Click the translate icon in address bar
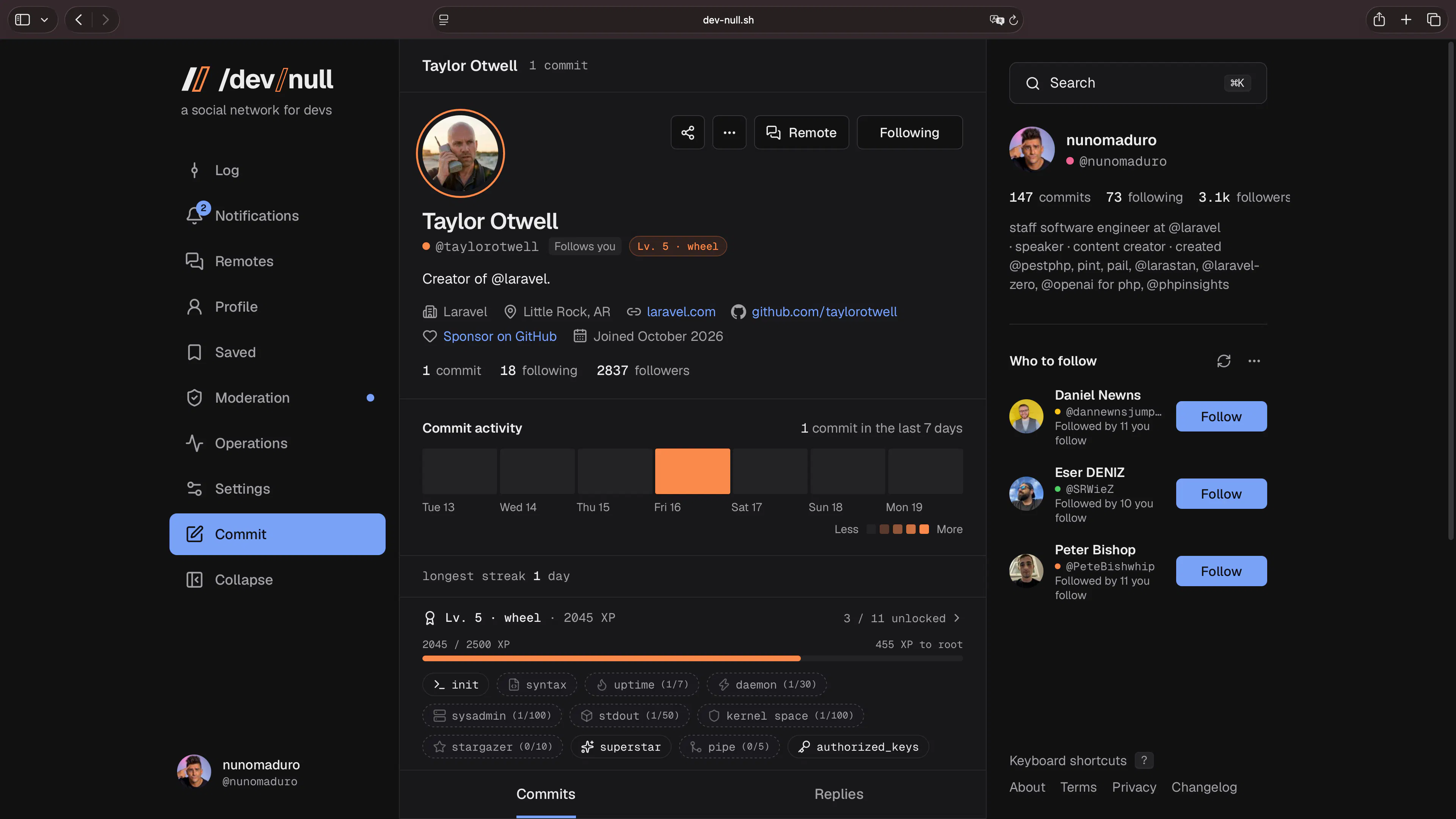This screenshot has height=819, width=1456. [x=996, y=20]
